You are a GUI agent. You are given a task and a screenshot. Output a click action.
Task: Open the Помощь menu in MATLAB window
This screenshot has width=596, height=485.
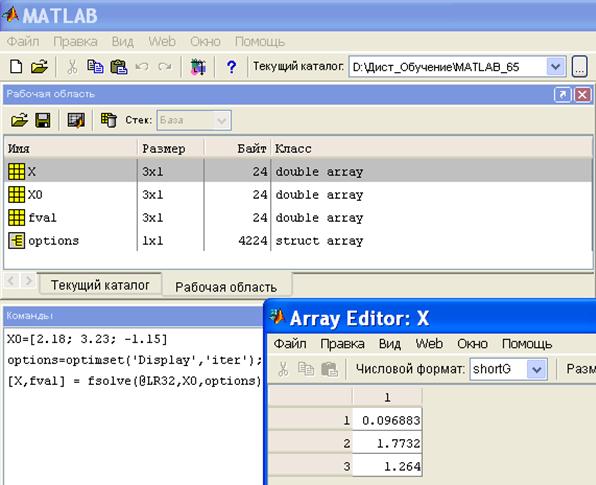point(260,41)
